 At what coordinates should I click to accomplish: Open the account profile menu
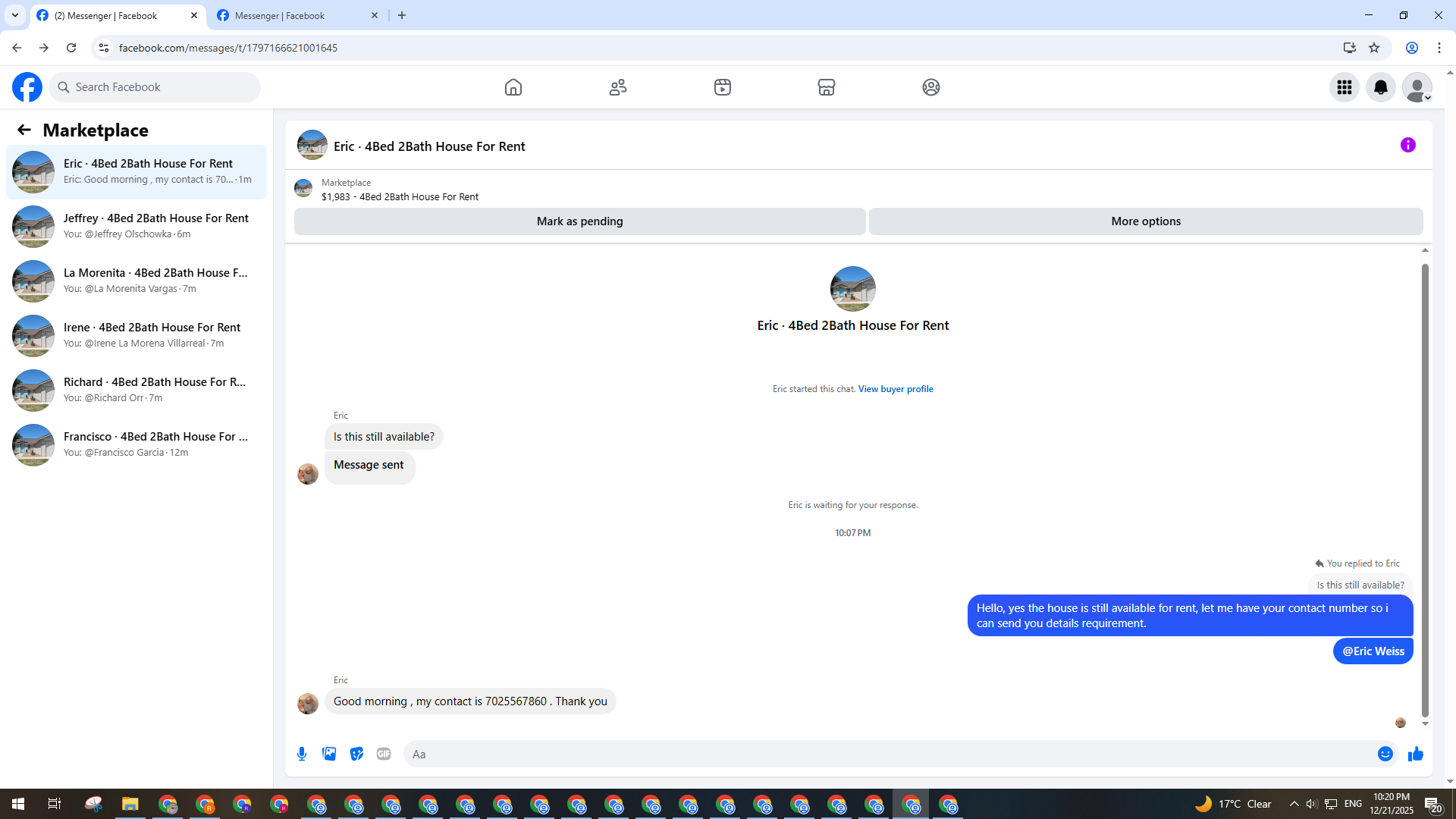pos(1417,87)
